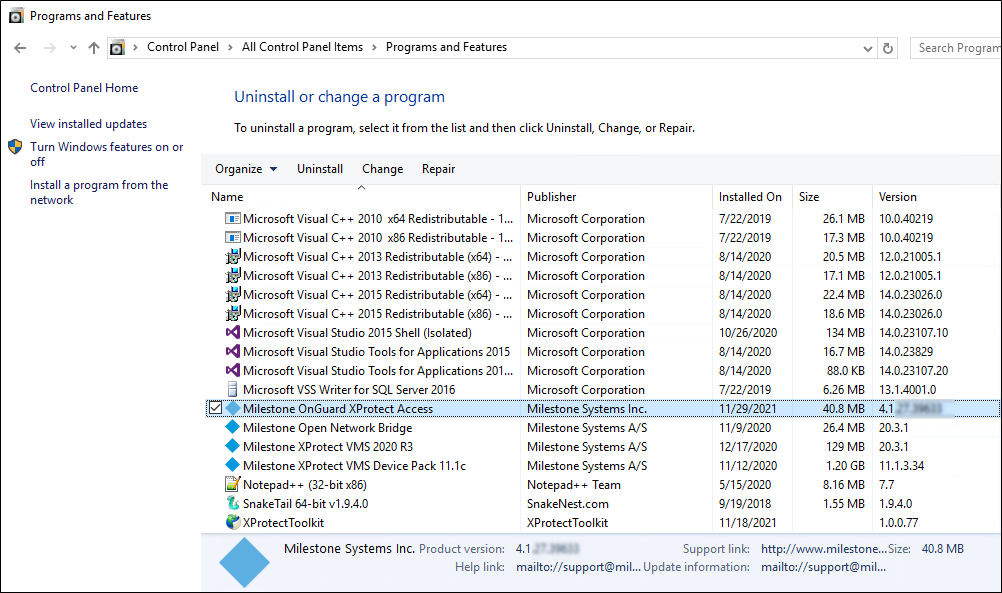The width and height of the screenshot is (1002, 593).
Task: Uncheck the selected program entry checkbox
Action: tap(214, 408)
